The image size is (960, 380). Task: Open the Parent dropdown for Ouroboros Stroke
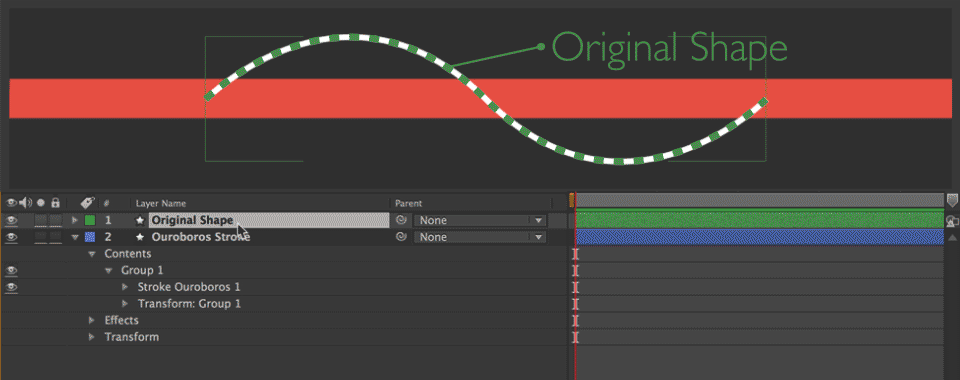(x=479, y=237)
